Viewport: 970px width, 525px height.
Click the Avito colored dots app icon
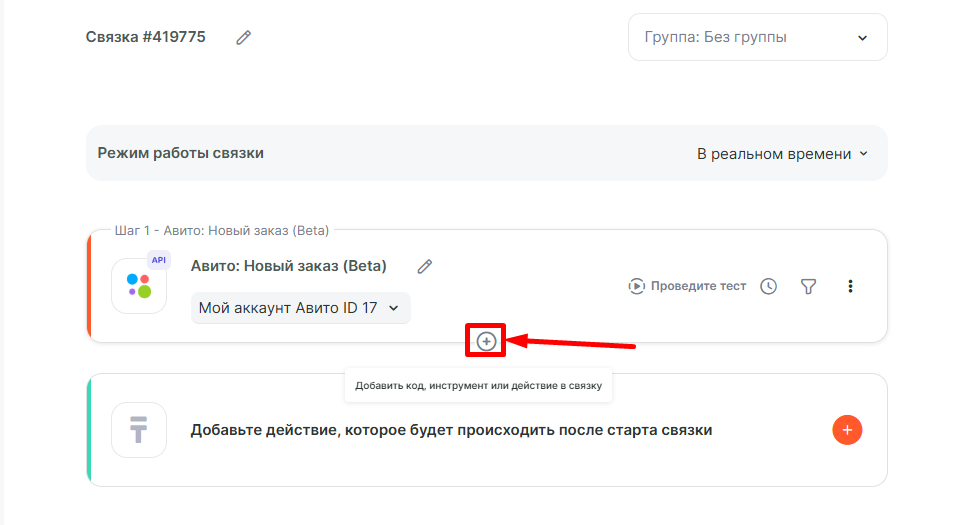coord(139,286)
